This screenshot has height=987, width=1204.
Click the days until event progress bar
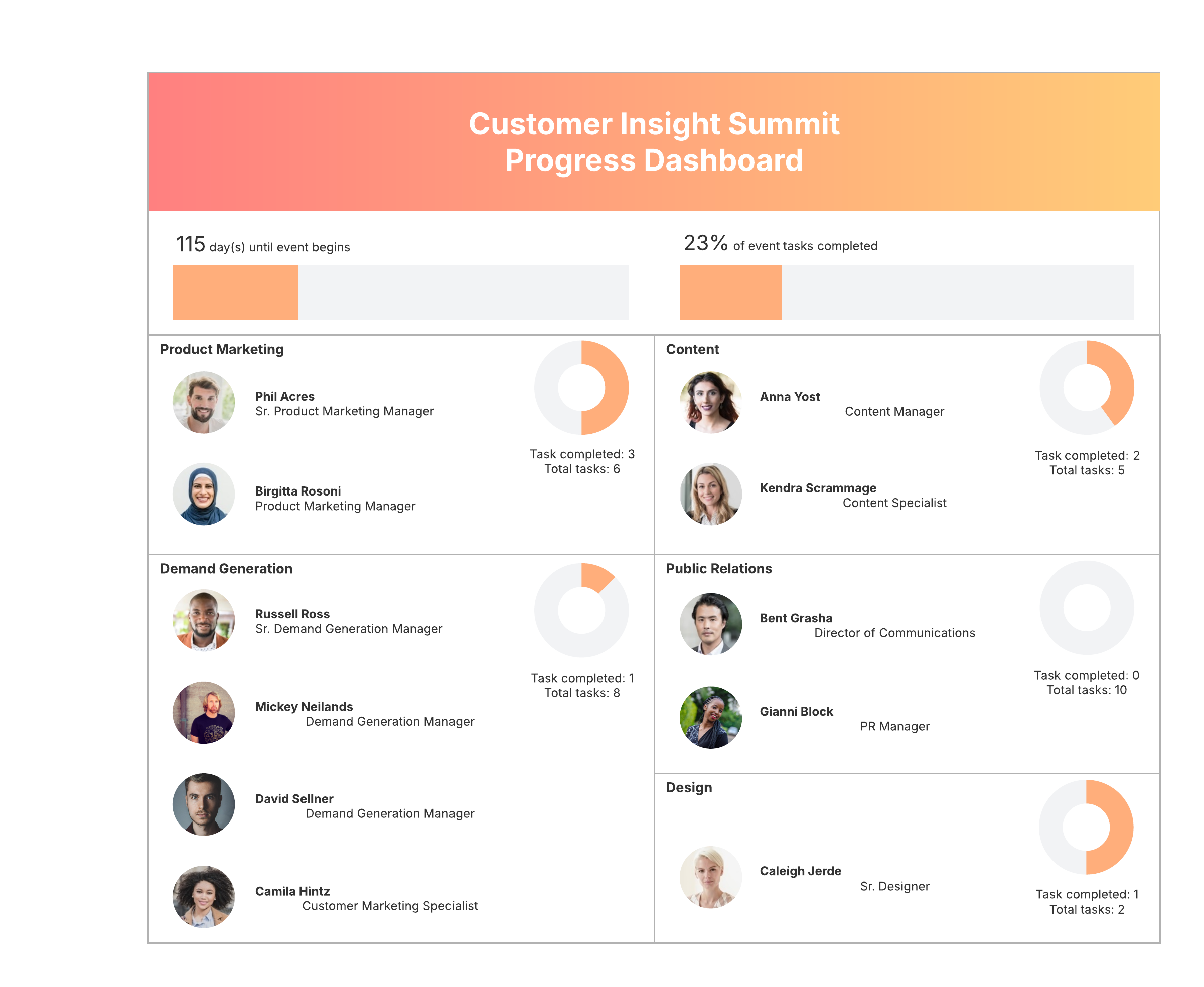(x=400, y=293)
